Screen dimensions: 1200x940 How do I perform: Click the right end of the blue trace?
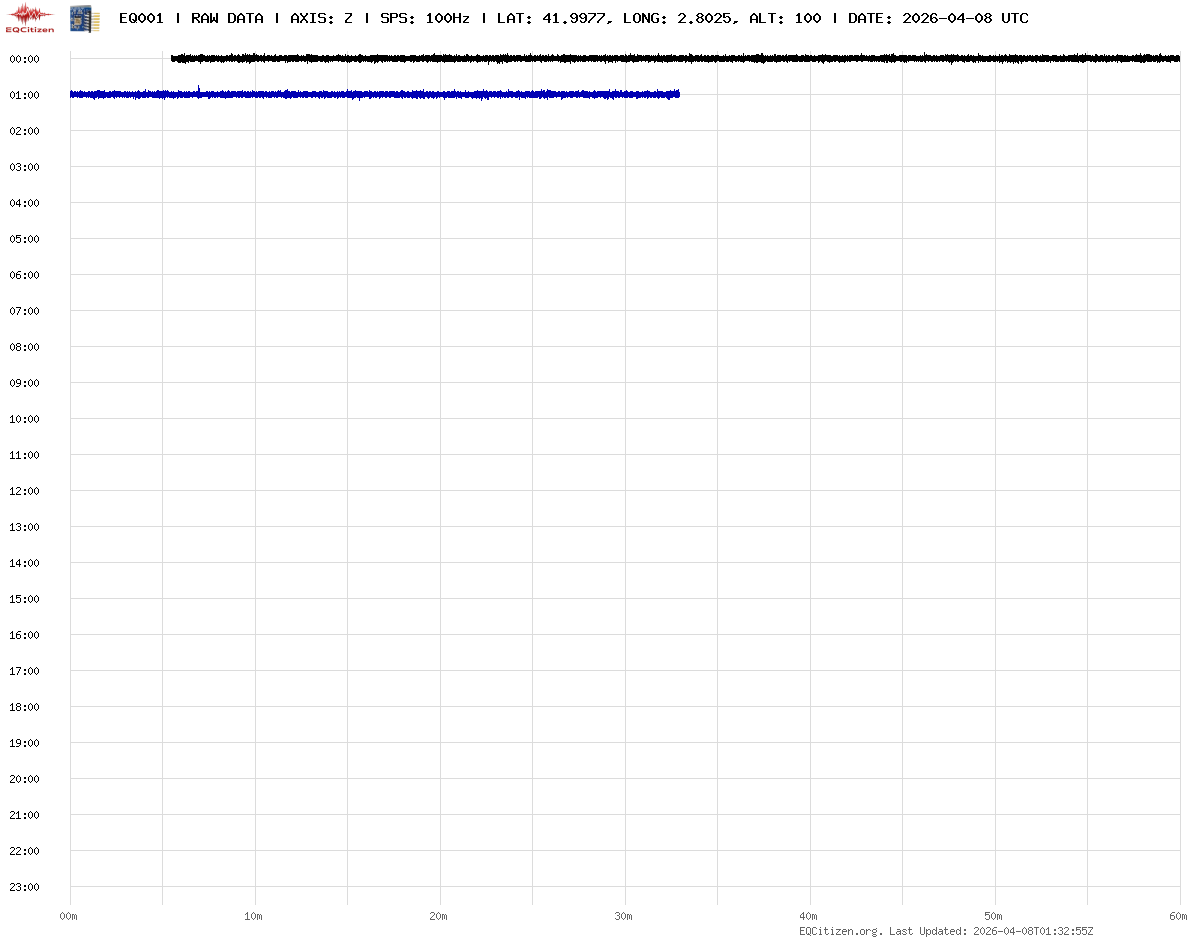678,94
